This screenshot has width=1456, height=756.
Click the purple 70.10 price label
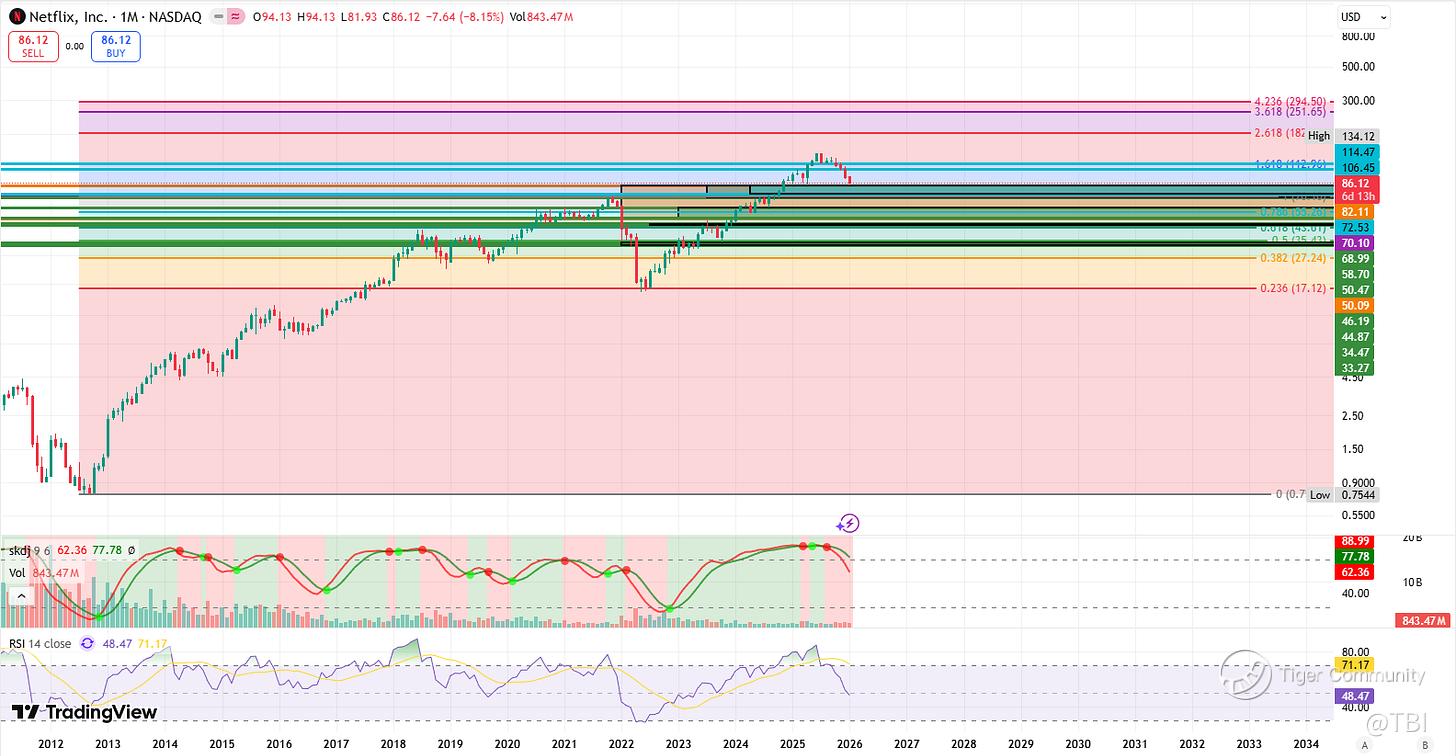[1355, 243]
